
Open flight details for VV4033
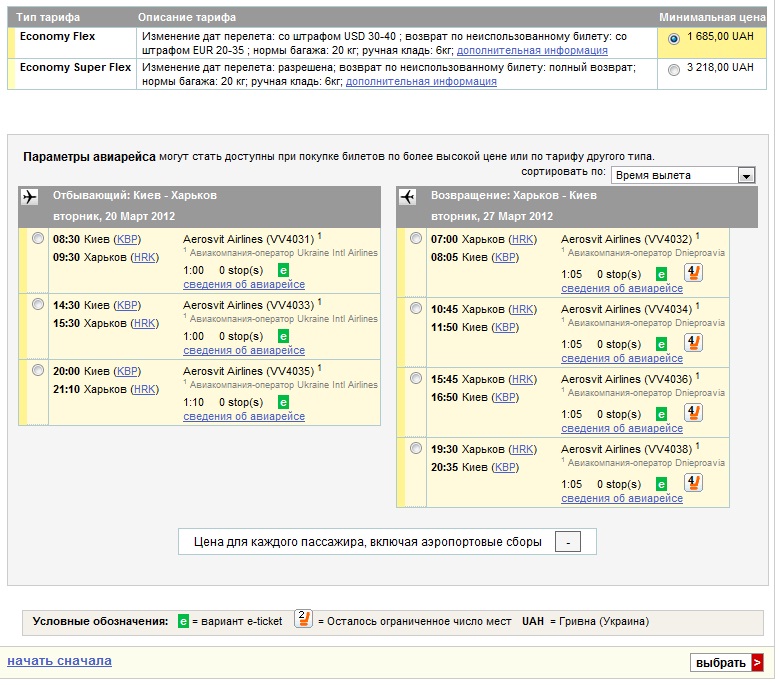pos(244,351)
